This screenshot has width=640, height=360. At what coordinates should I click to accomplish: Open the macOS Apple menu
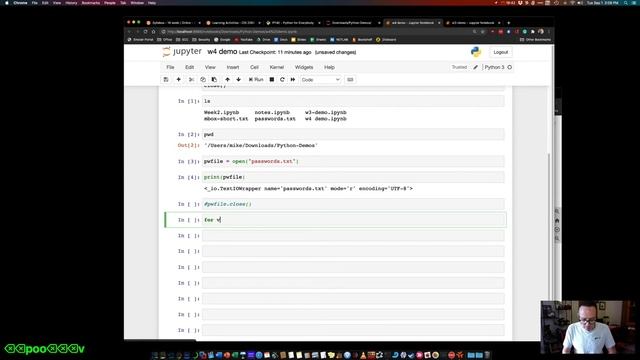(x=7, y=2)
